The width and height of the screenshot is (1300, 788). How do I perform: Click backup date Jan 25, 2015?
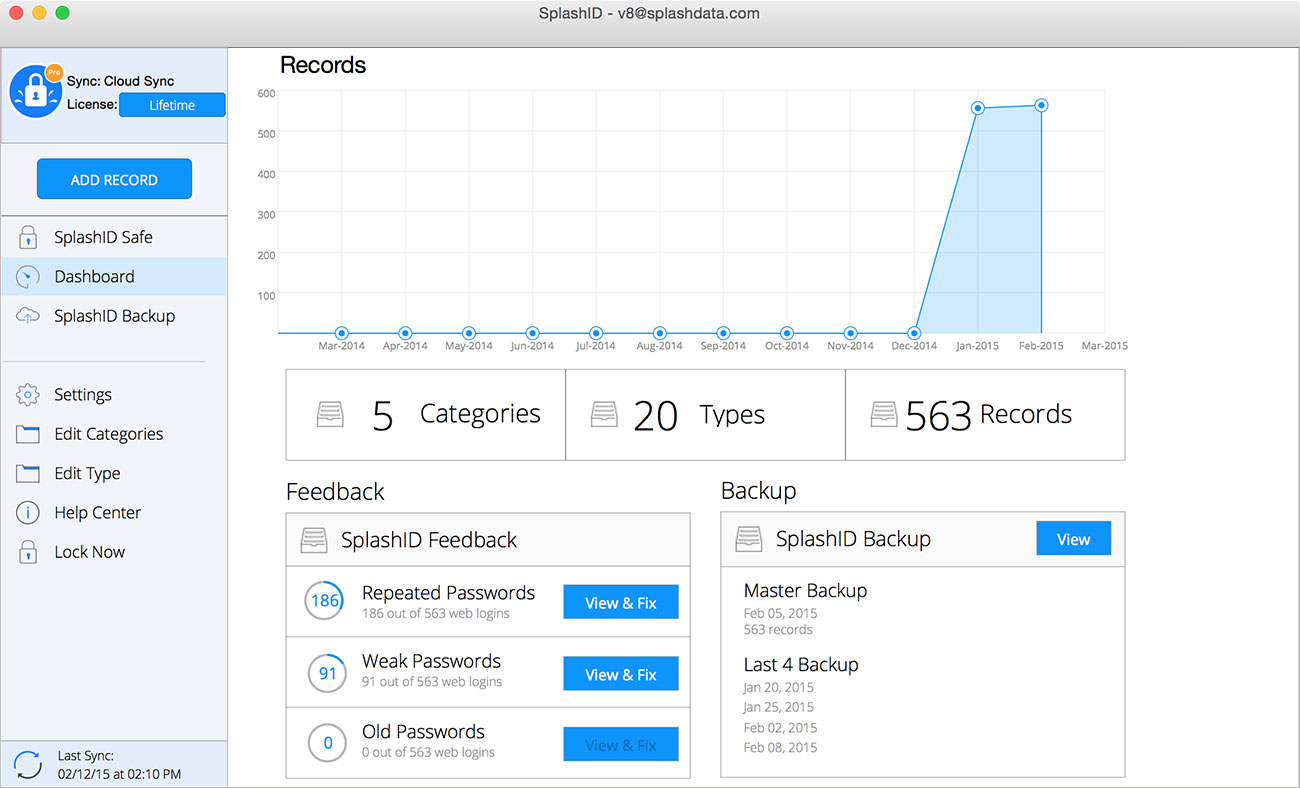pos(779,708)
